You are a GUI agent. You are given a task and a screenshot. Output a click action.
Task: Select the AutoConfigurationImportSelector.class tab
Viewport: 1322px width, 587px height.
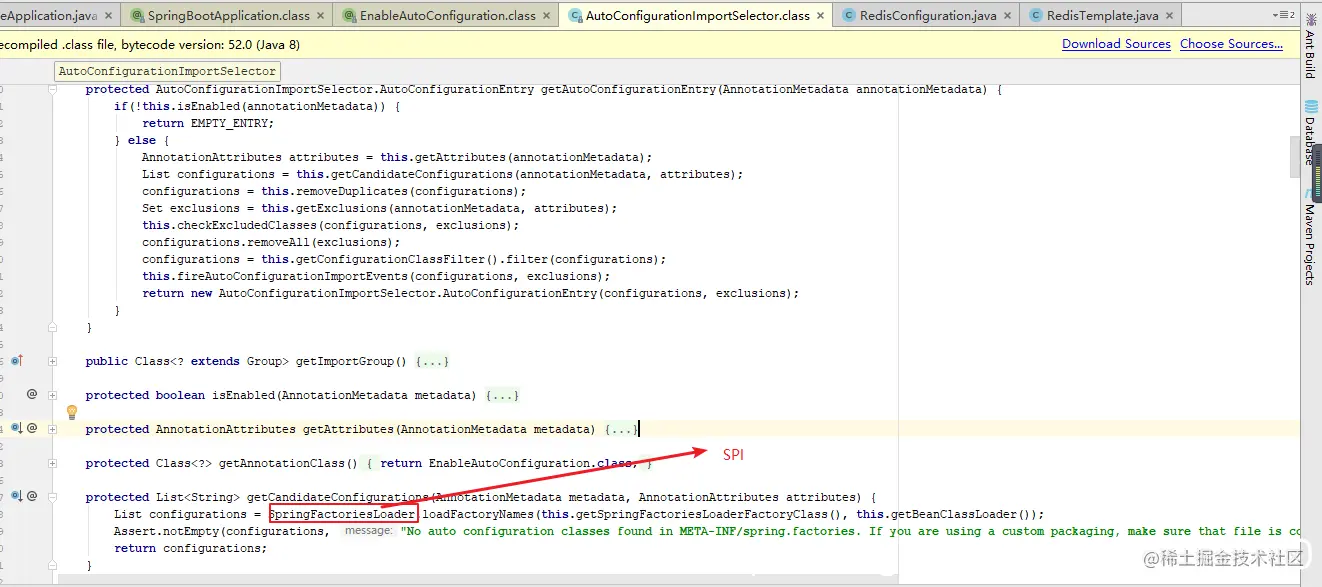click(x=697, y=16)
